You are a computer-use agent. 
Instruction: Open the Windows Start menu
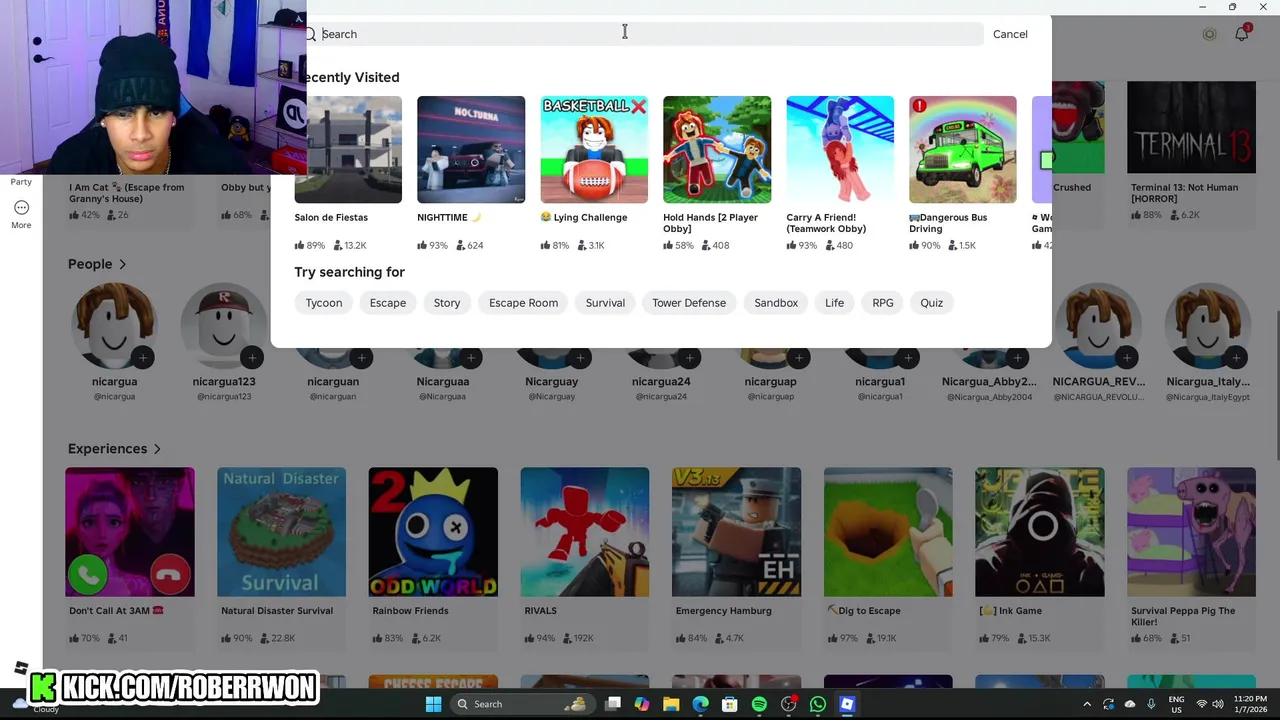click(x=433, y=704)
